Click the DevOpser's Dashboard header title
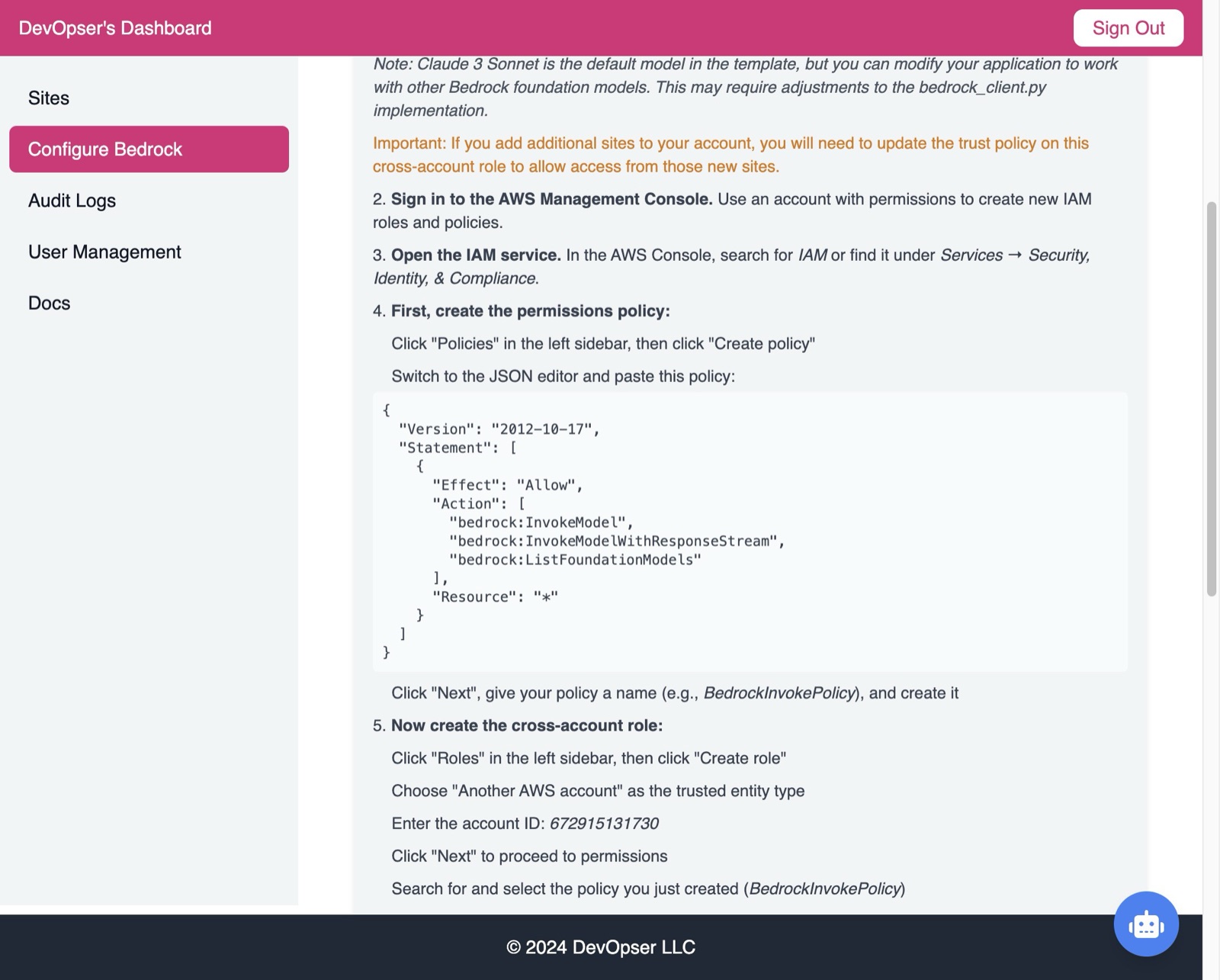 point(115,28)
